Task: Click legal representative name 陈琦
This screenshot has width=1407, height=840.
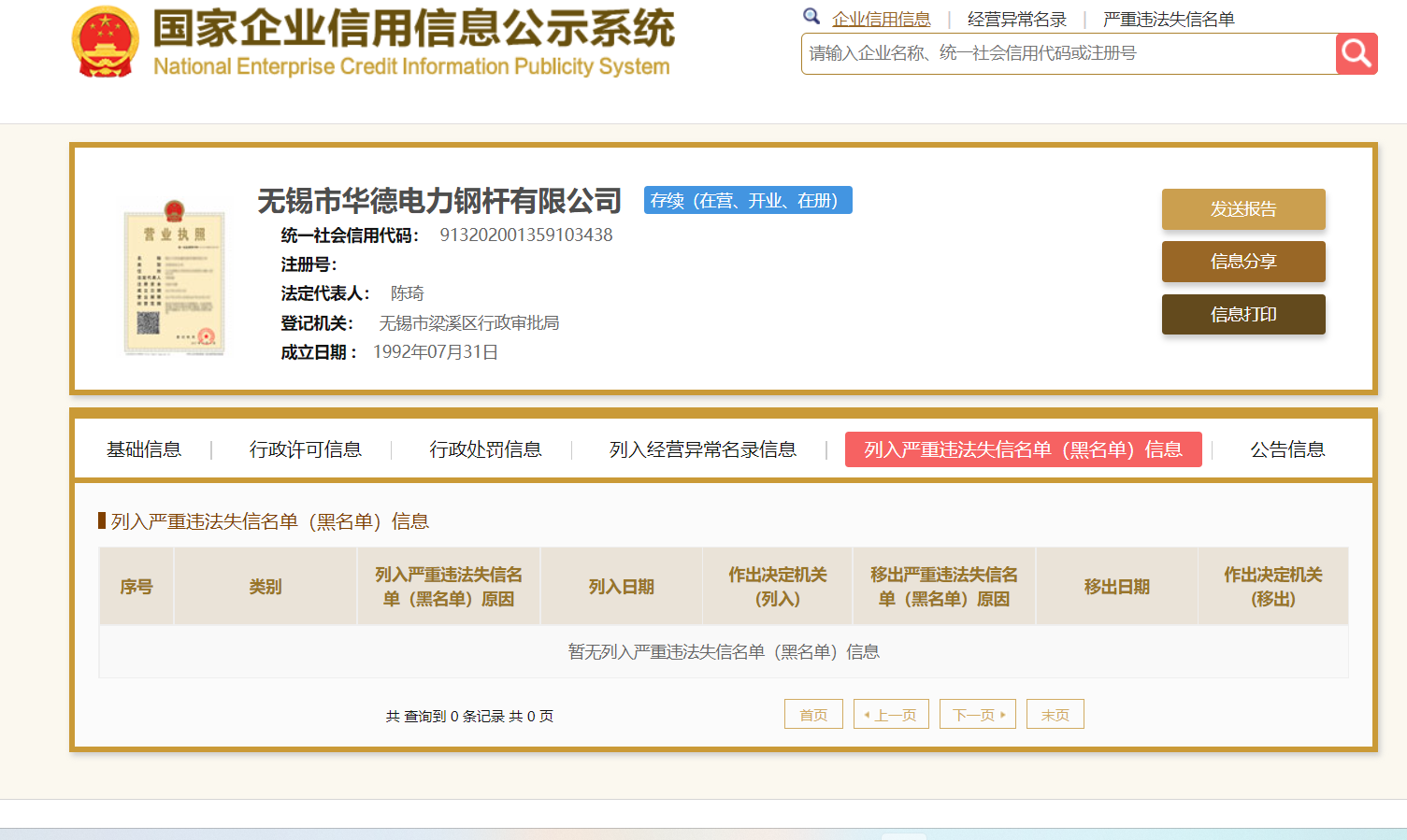Action: pyautogui.click(x=408, y=293)
